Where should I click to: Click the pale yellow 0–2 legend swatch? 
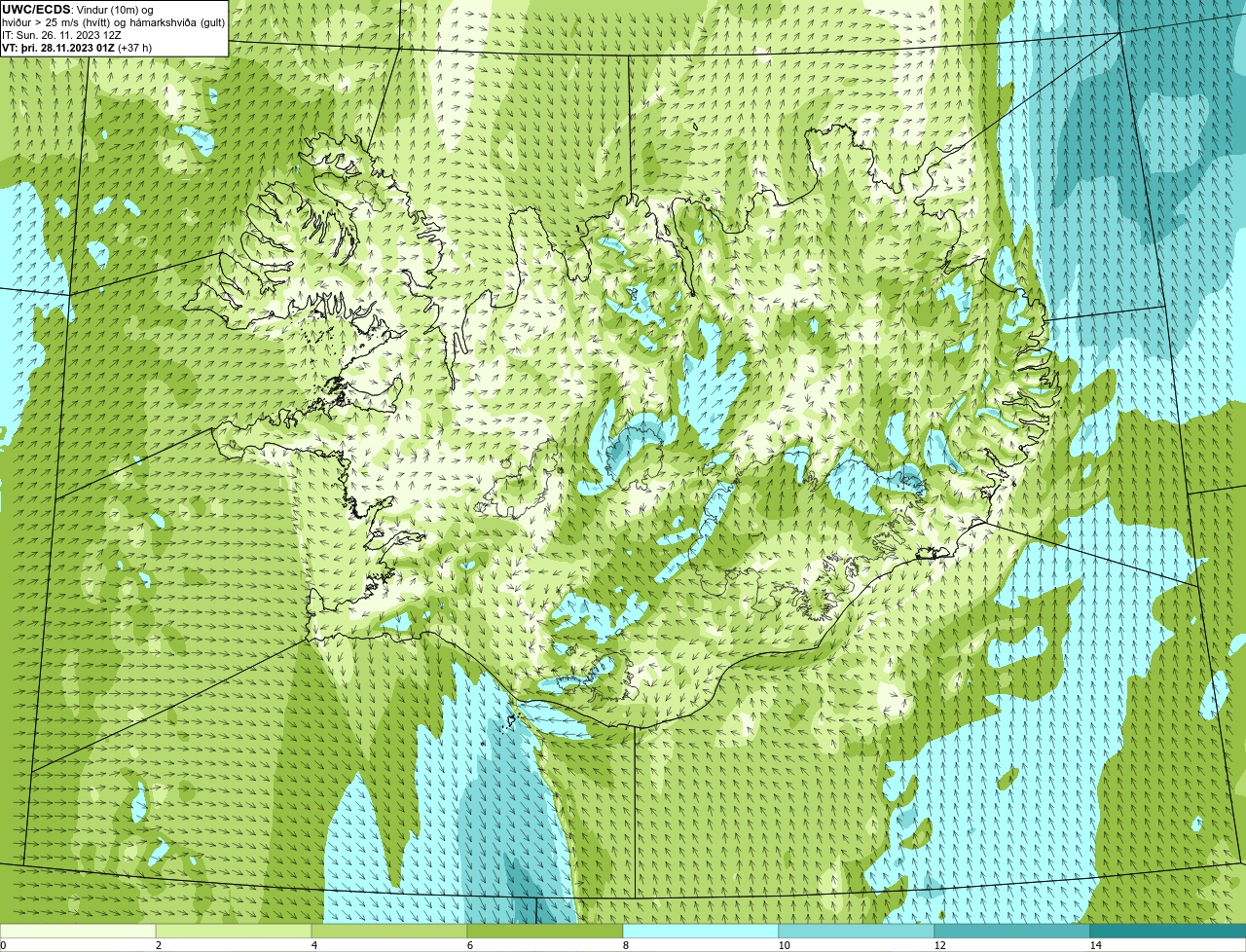tap(78, 931)
